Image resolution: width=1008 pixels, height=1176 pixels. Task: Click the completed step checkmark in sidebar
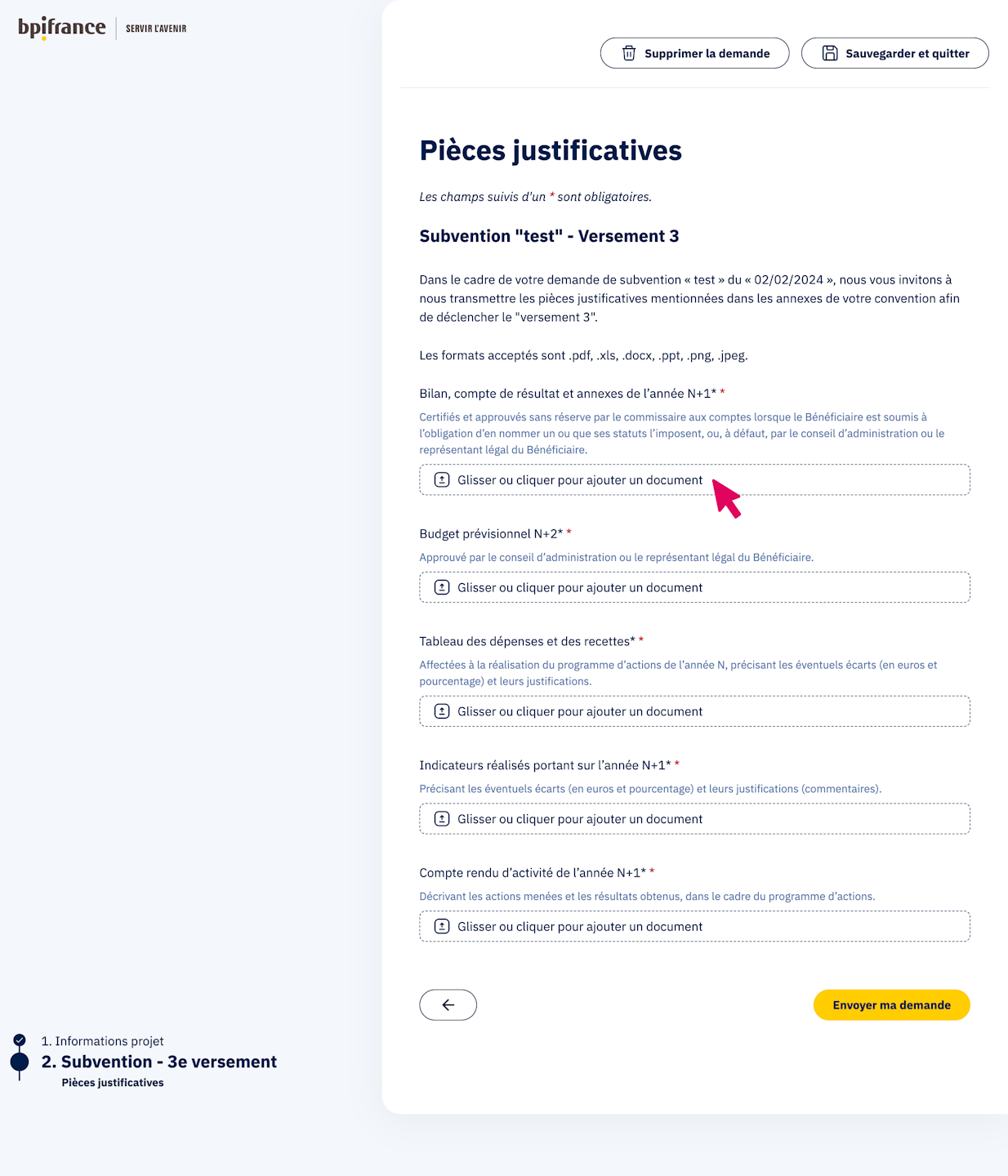point(20,1040)
